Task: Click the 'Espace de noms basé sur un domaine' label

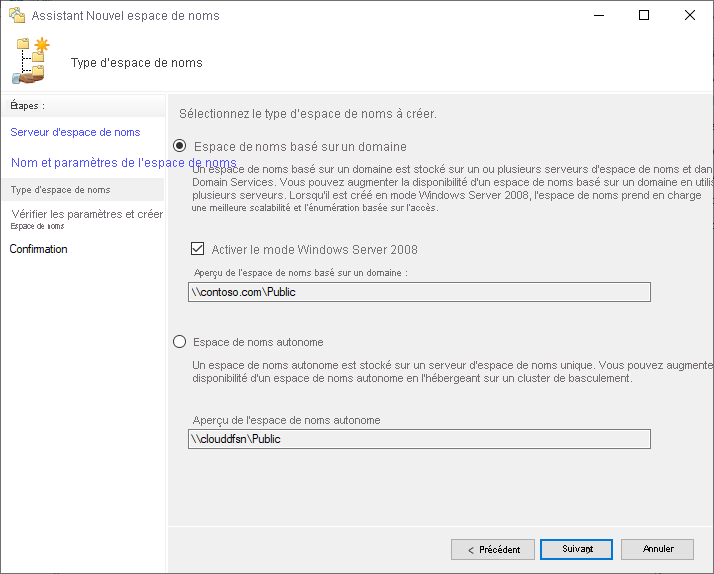Action: 300,147
